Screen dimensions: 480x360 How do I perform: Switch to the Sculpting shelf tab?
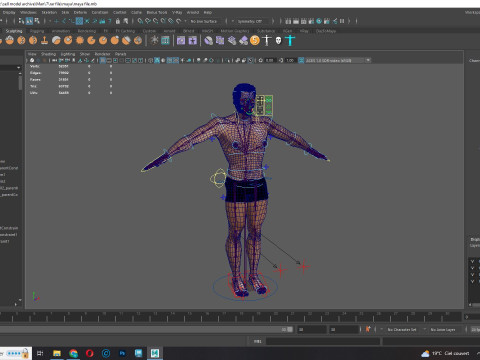coord(14,31)
